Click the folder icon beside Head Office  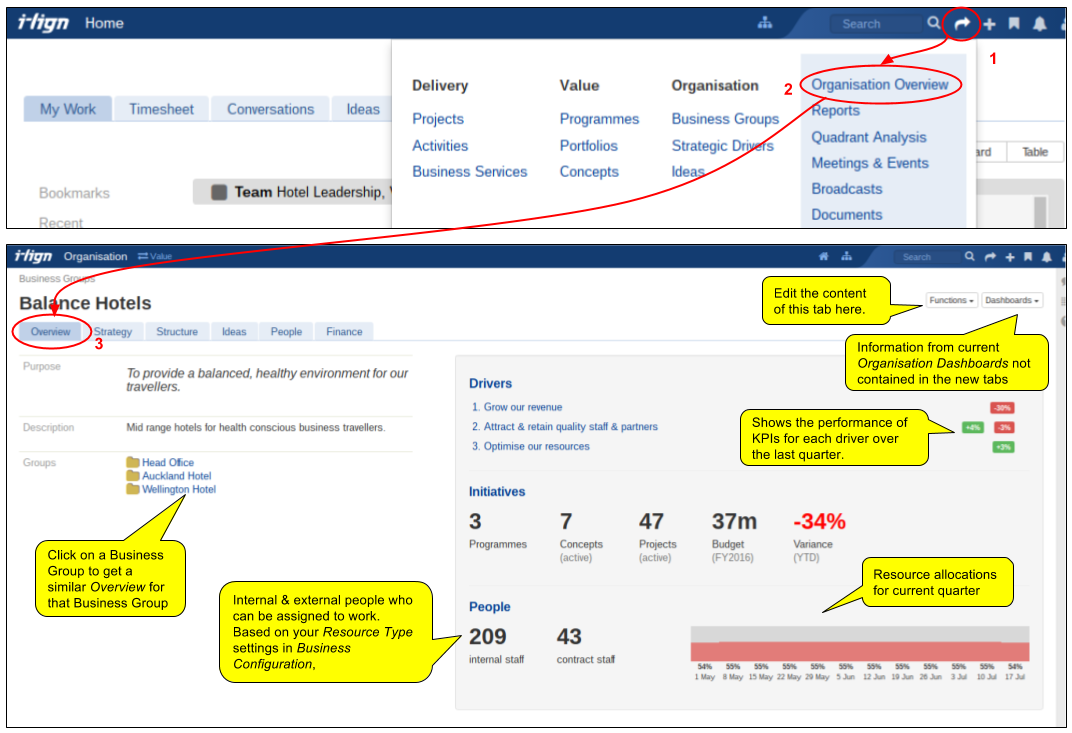(x=133, y=462)
